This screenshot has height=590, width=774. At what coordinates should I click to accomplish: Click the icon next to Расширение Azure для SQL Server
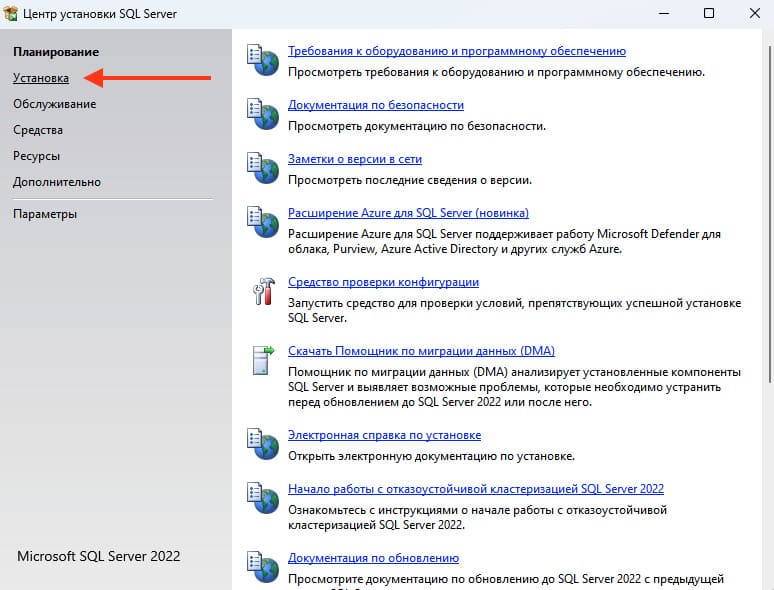(x=263, y=222)
